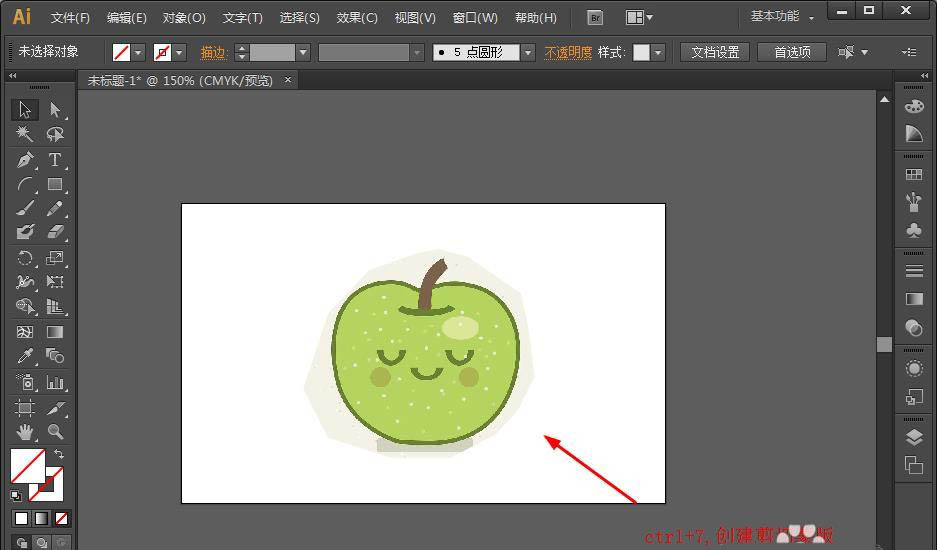Launch Adobe Bridge via Br icon

(595, 18)
